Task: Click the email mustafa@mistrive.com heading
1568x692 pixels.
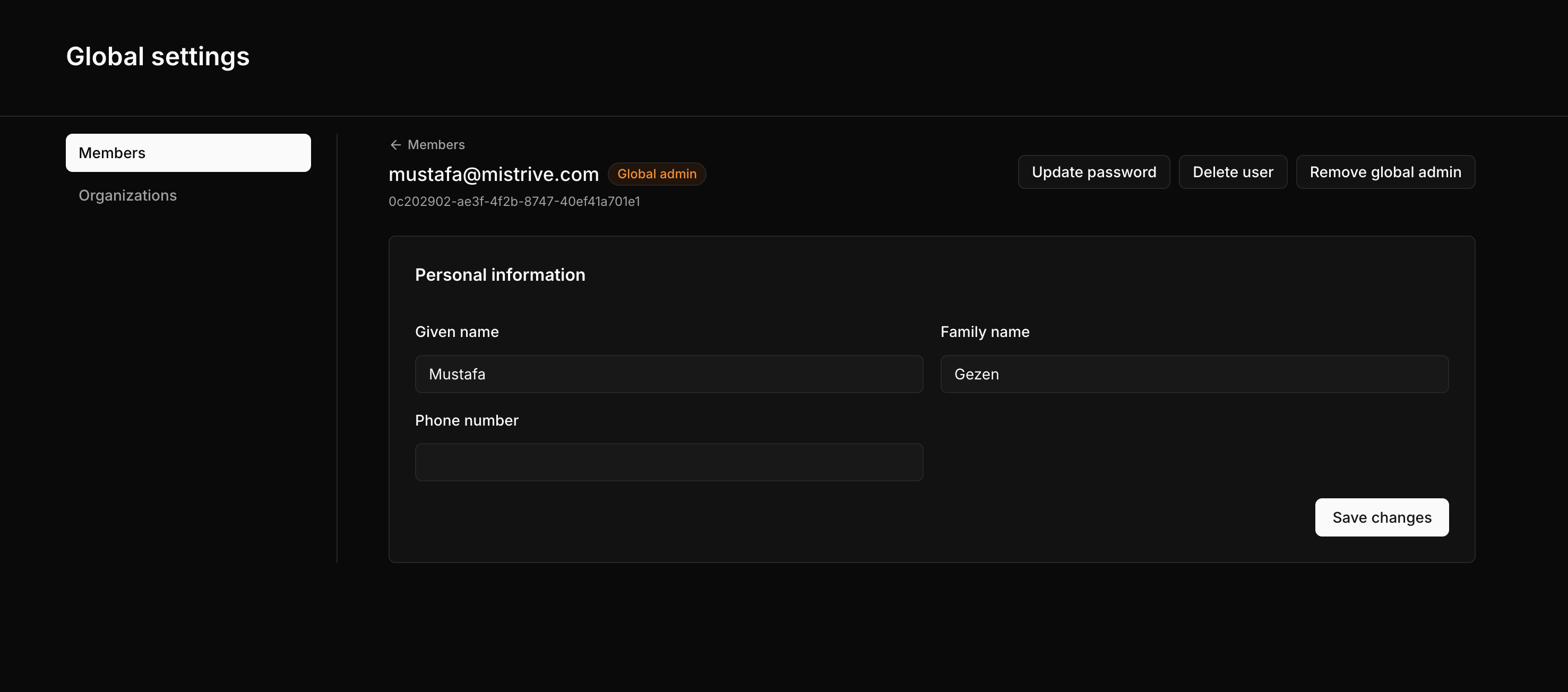Action: click(494, 174)
